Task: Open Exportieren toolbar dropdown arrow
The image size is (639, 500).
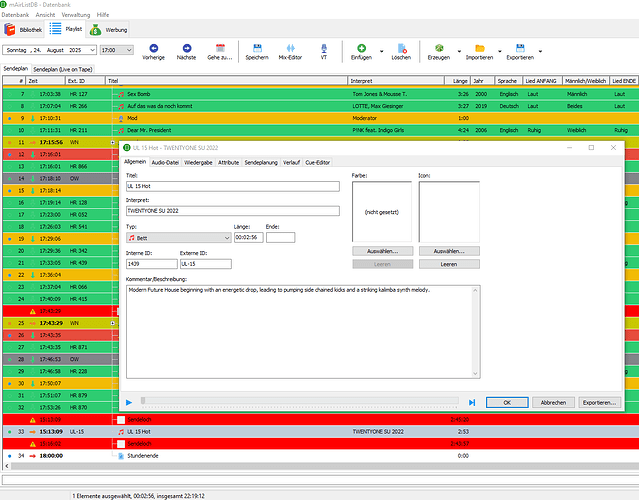Action: tap(540, 51)
